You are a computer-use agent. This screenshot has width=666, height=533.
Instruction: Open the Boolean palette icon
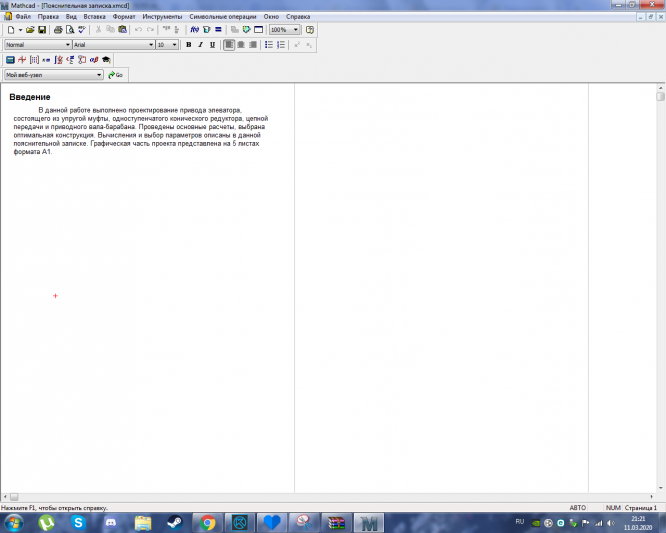pos(70,60)
